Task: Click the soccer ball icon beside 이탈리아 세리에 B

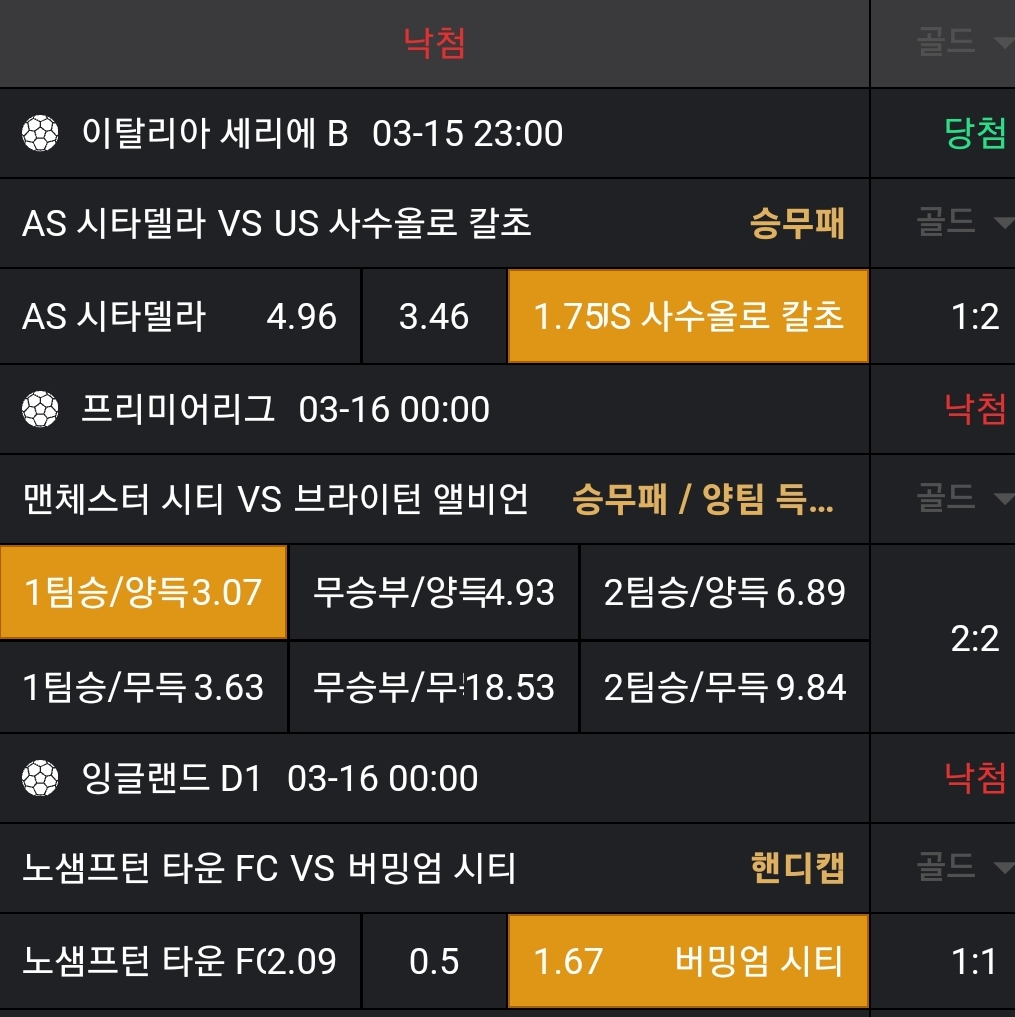Action: point(40,133)
